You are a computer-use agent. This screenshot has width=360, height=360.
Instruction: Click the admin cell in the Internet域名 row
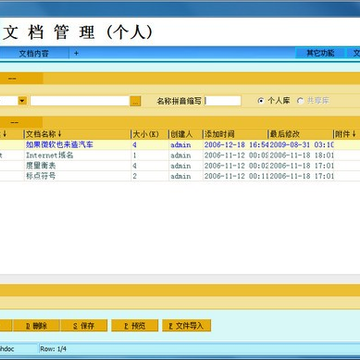point(186,155)
